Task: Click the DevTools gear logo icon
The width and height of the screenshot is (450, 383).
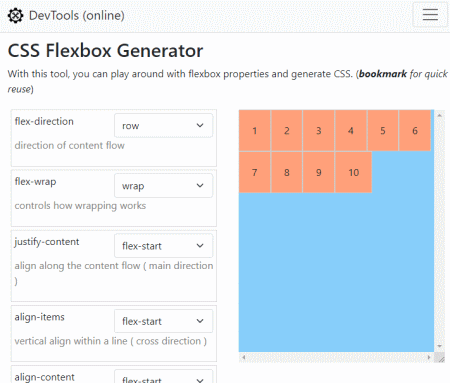Action: point(15,16)
